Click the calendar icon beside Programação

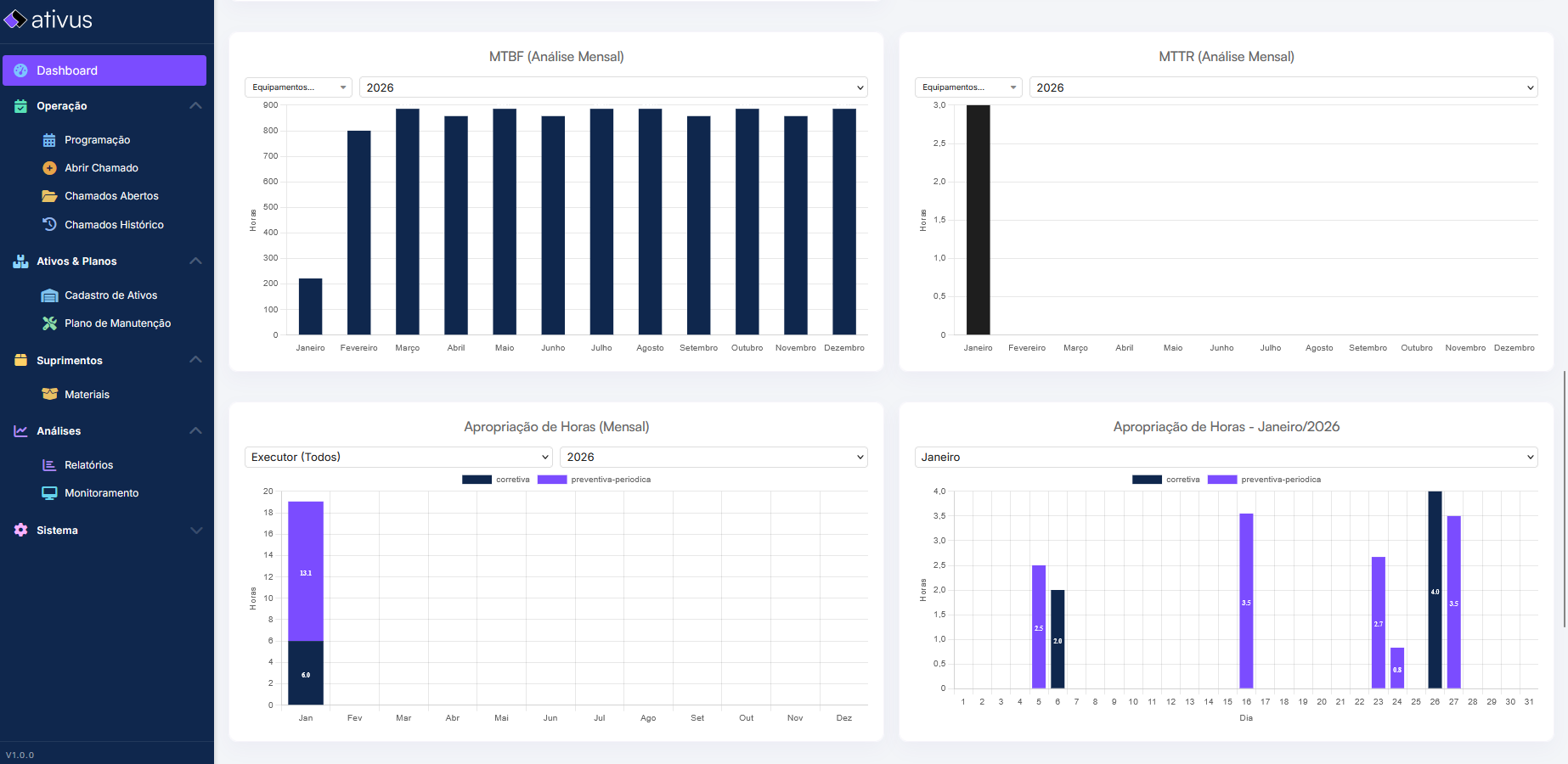49,140
